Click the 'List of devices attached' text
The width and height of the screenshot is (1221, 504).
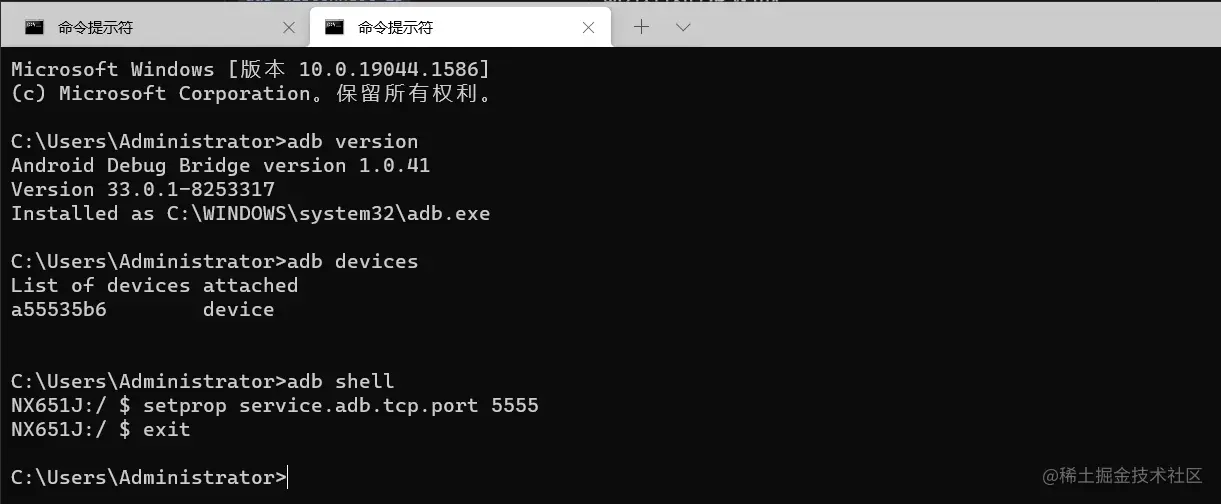point(154,285)
